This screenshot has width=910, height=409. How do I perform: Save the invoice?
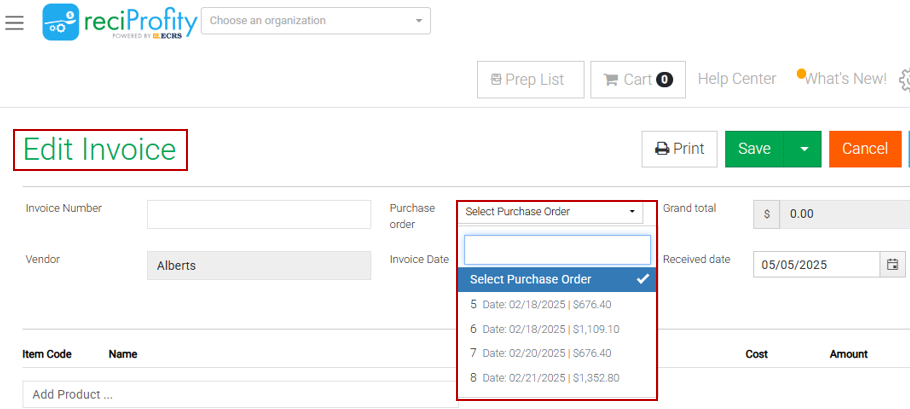[x=755, y=149]
